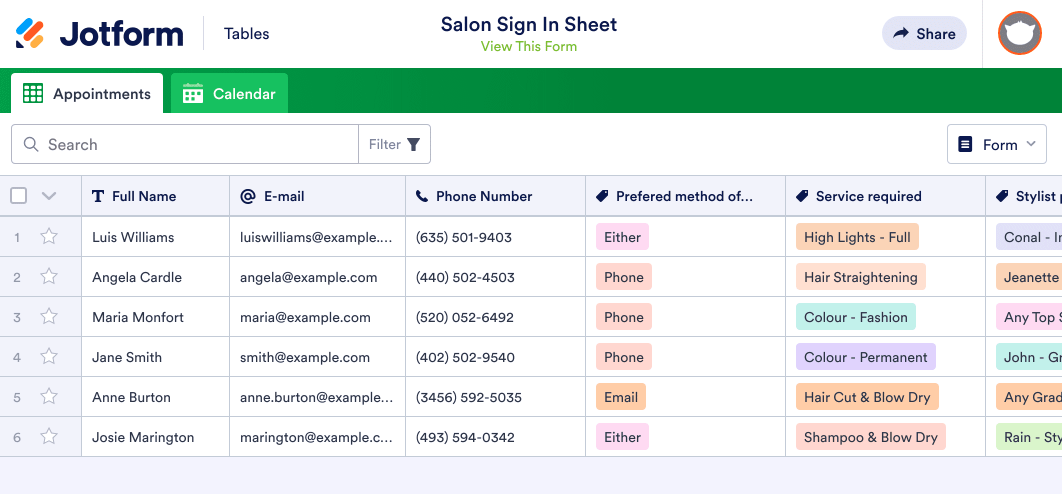The image size is (1062, 494).
Task: Click the Jotform logo icon
Action: [x=30, y=34]
